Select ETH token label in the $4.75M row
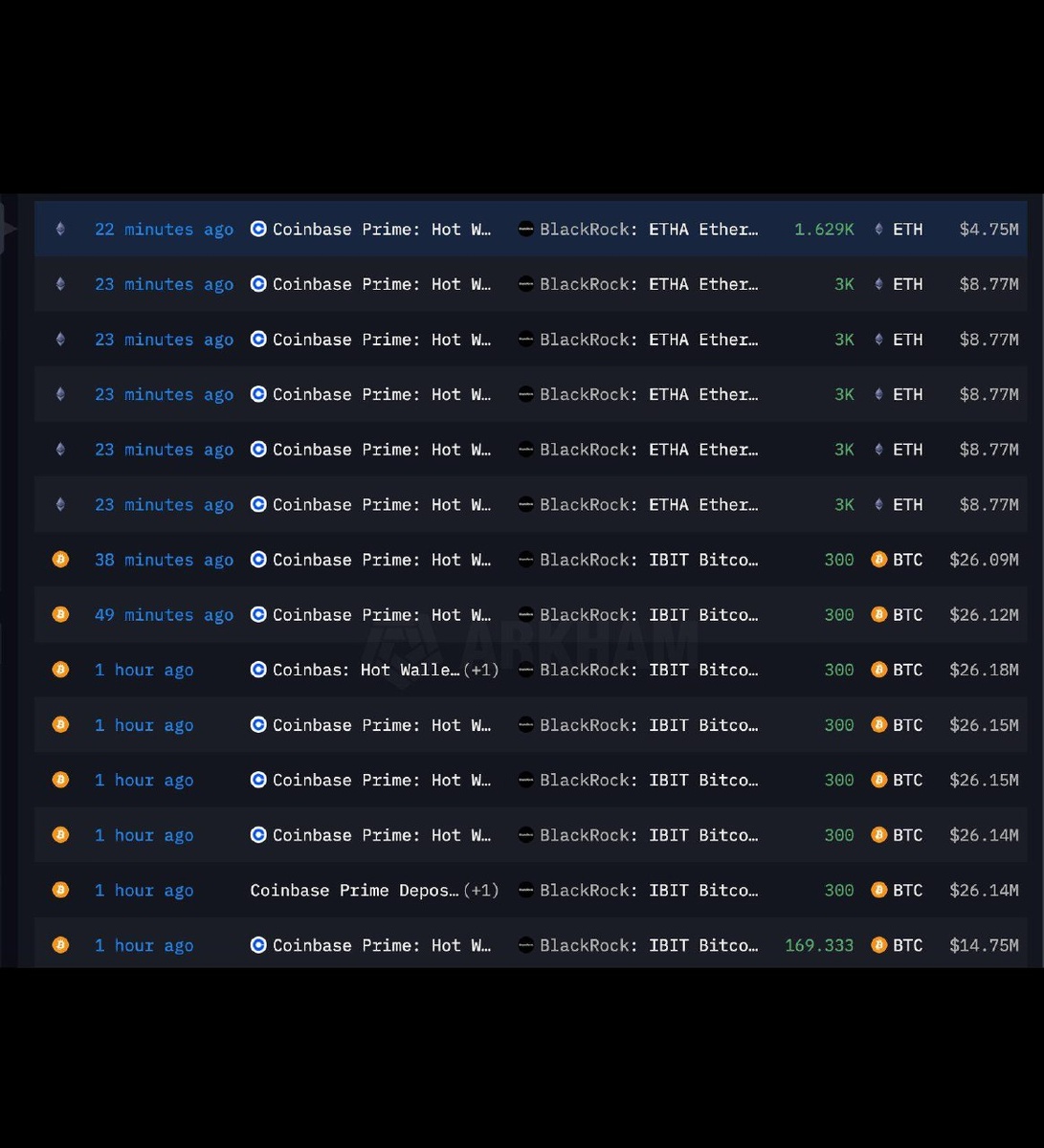The height and width of the screenshot is (1148, 1044). [908, 230]
